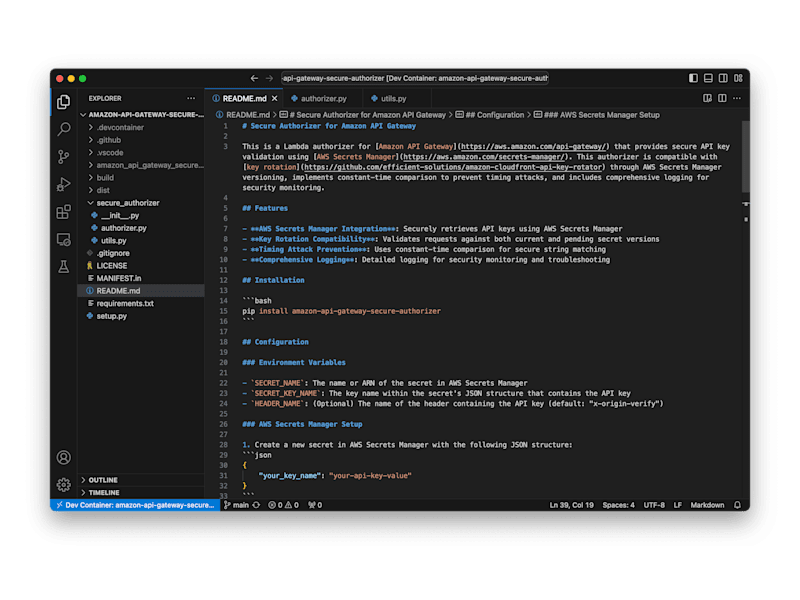Open the LICENSE file
Image resolution: width=800 pixels, height=600 pixels.
142,266
